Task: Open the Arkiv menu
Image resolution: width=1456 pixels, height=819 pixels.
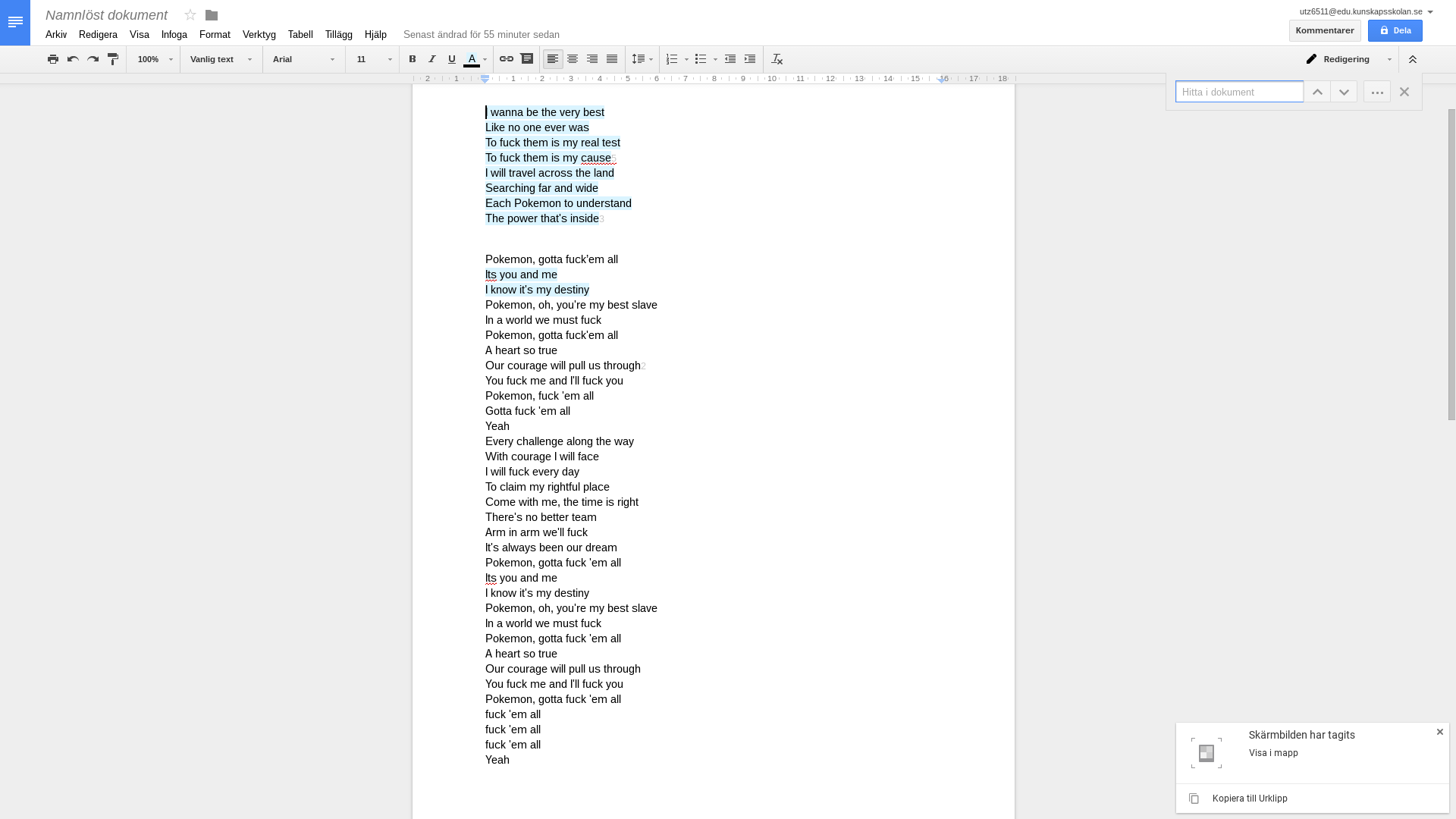Action: coord(56,35)
